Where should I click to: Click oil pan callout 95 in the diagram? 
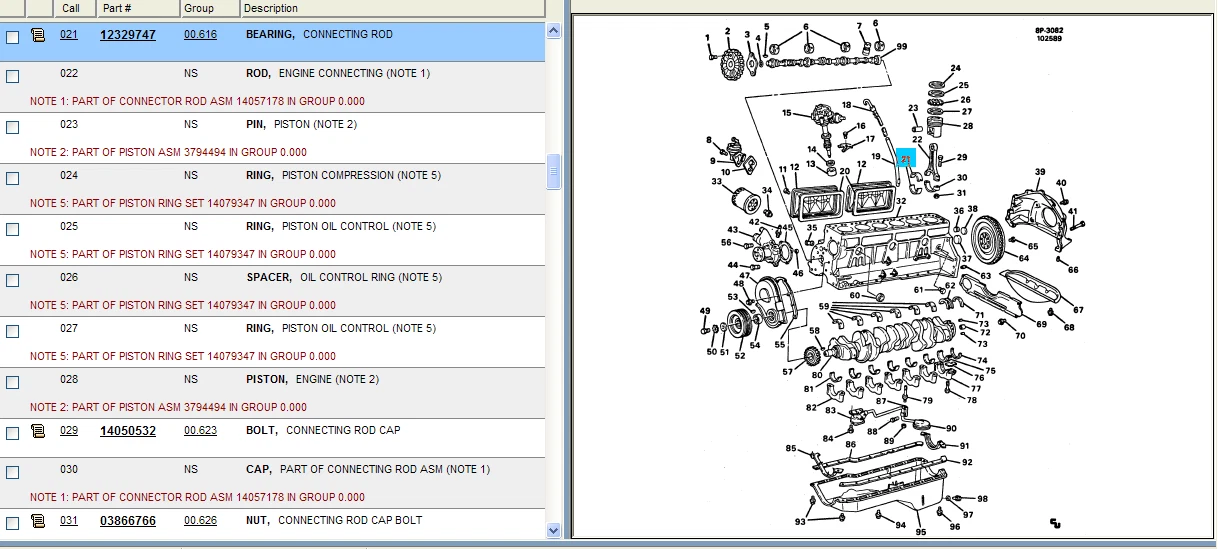(x=920, y=532)
